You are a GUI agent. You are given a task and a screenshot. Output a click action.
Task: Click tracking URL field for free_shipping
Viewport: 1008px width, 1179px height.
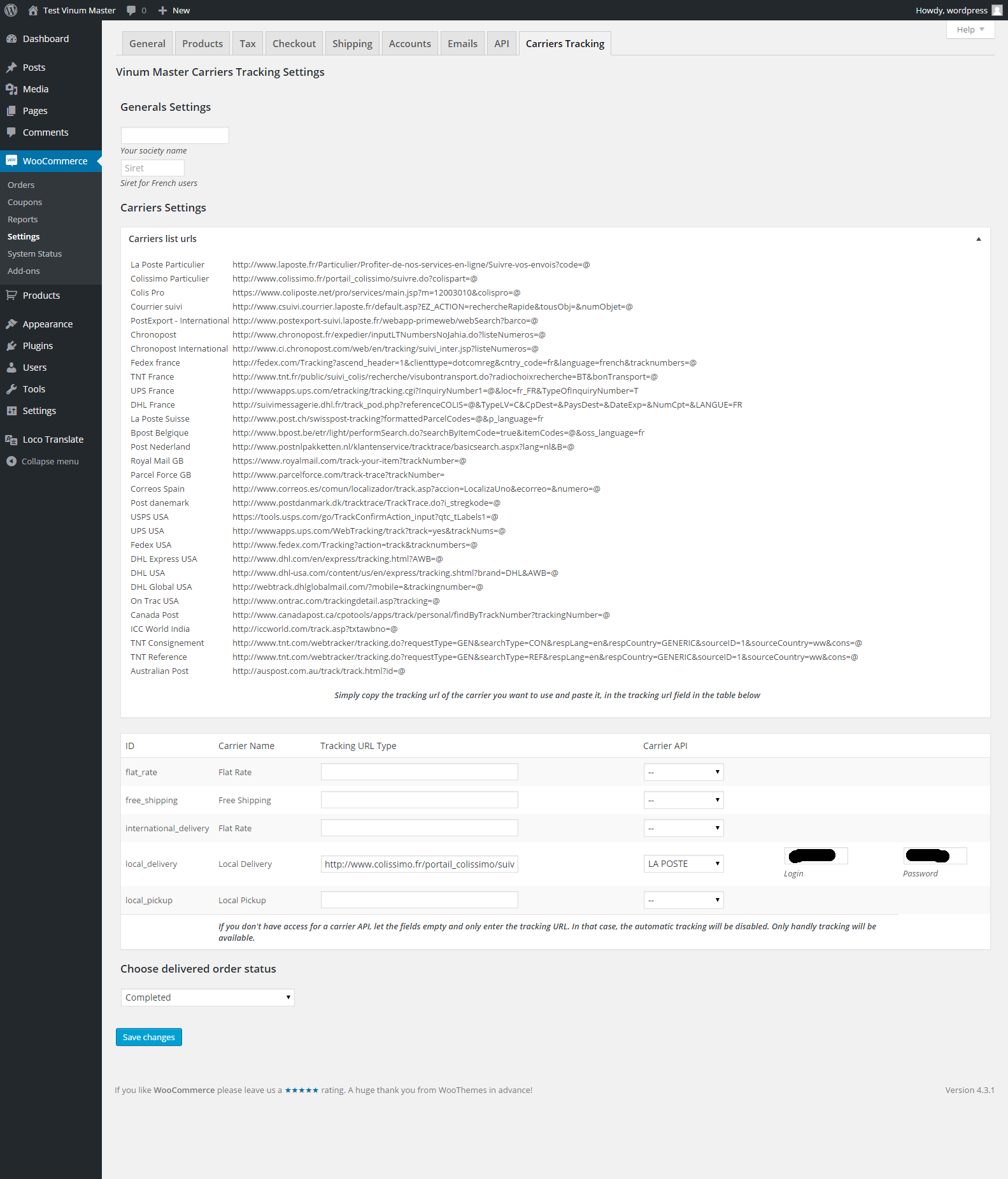(x=420, y=800)
